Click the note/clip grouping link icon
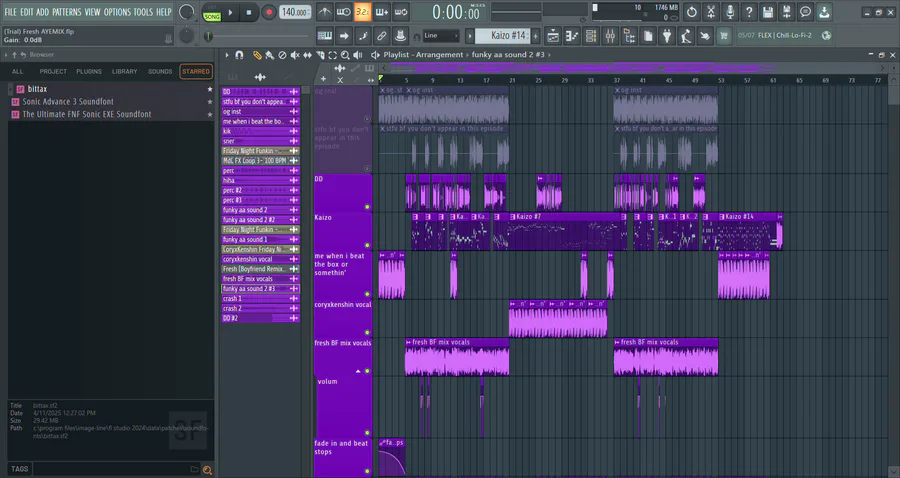Screen dimensions: 900x478 381,36
